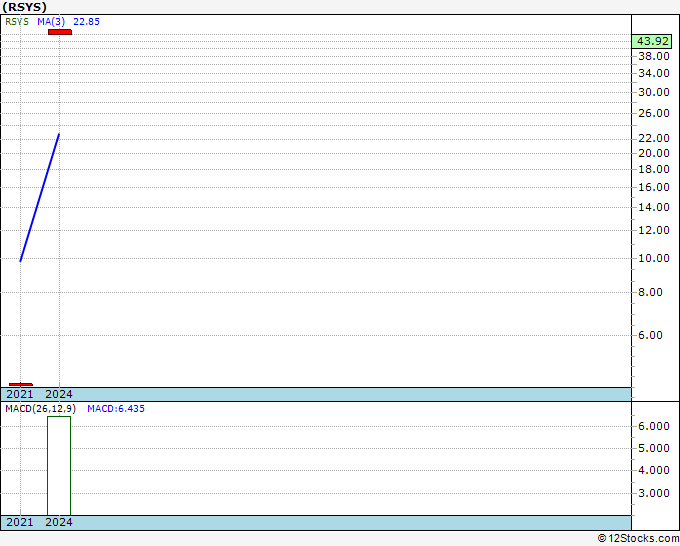Select the RSYS legend label
The image size is (680, 546).
[x=17, y=22]
